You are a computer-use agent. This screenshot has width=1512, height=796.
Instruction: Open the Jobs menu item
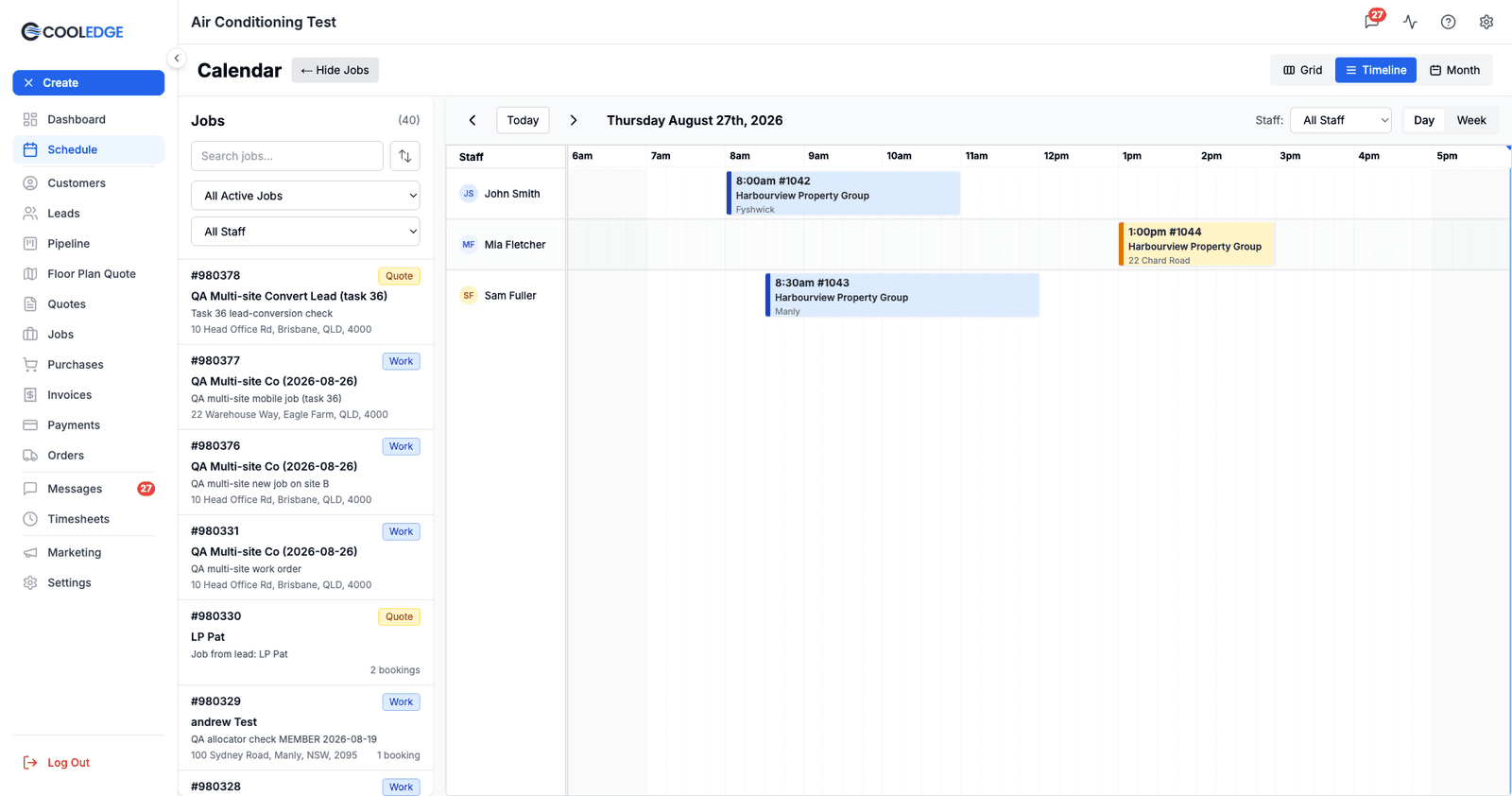click(x=89, y=335)
